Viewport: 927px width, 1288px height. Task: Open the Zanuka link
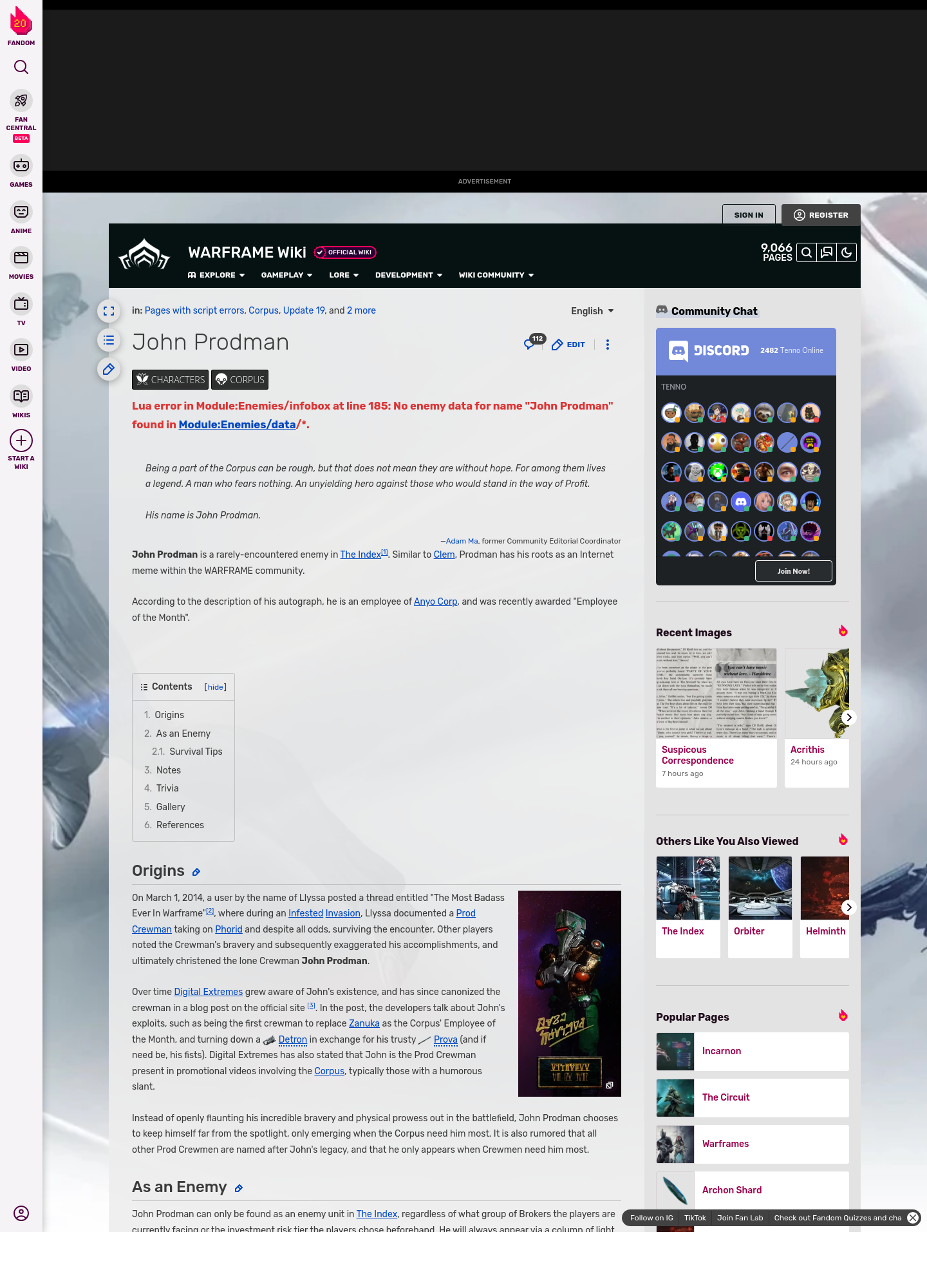coord(364,1023)
